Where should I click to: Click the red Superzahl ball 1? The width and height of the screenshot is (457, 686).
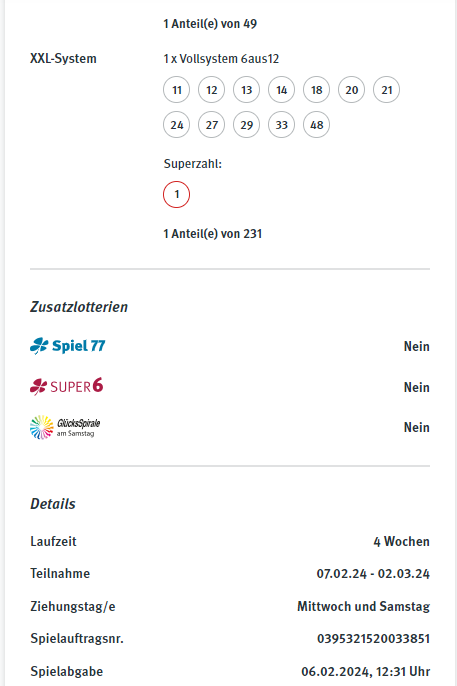(177, 194)
